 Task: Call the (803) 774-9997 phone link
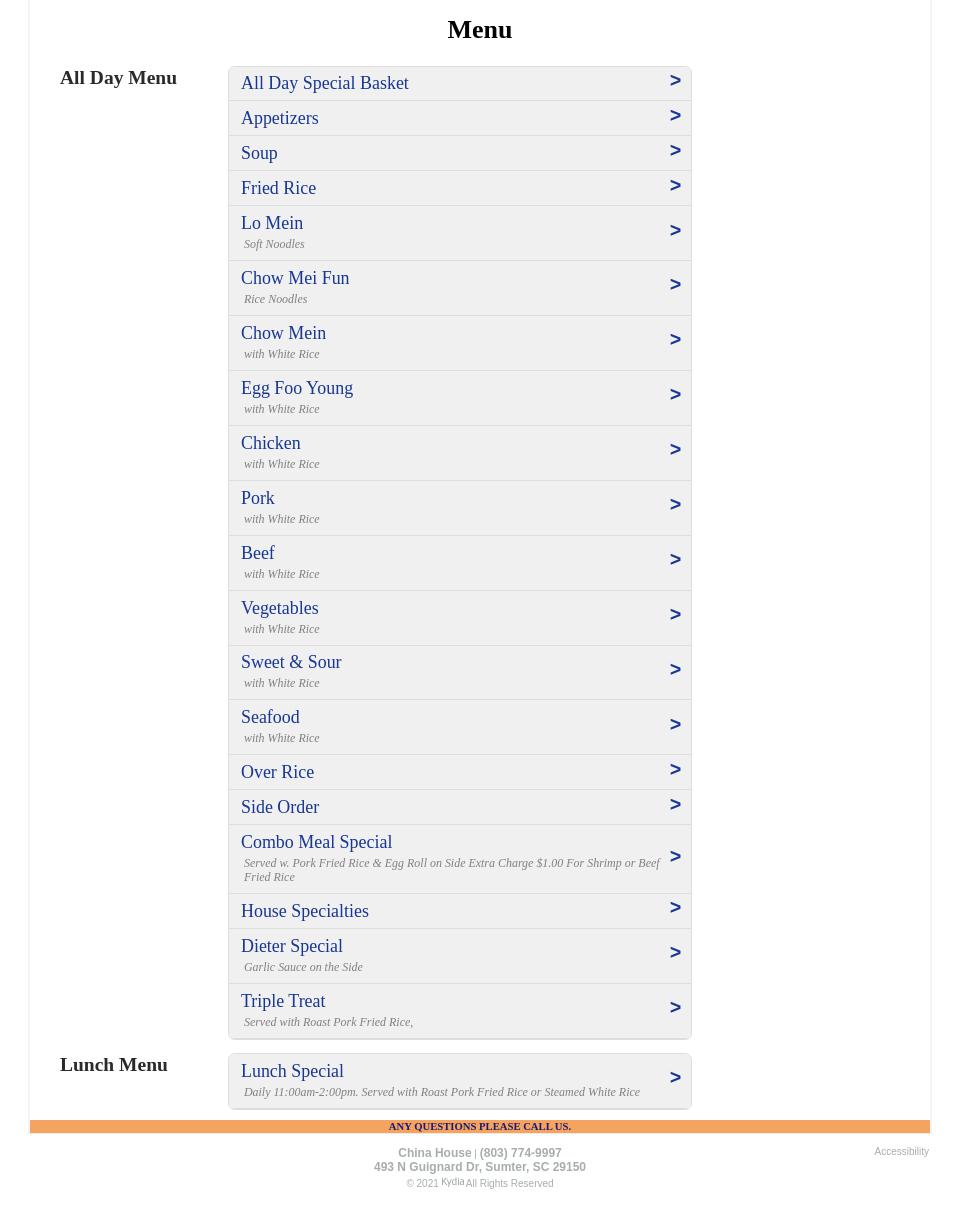(x=520, y=1153)
